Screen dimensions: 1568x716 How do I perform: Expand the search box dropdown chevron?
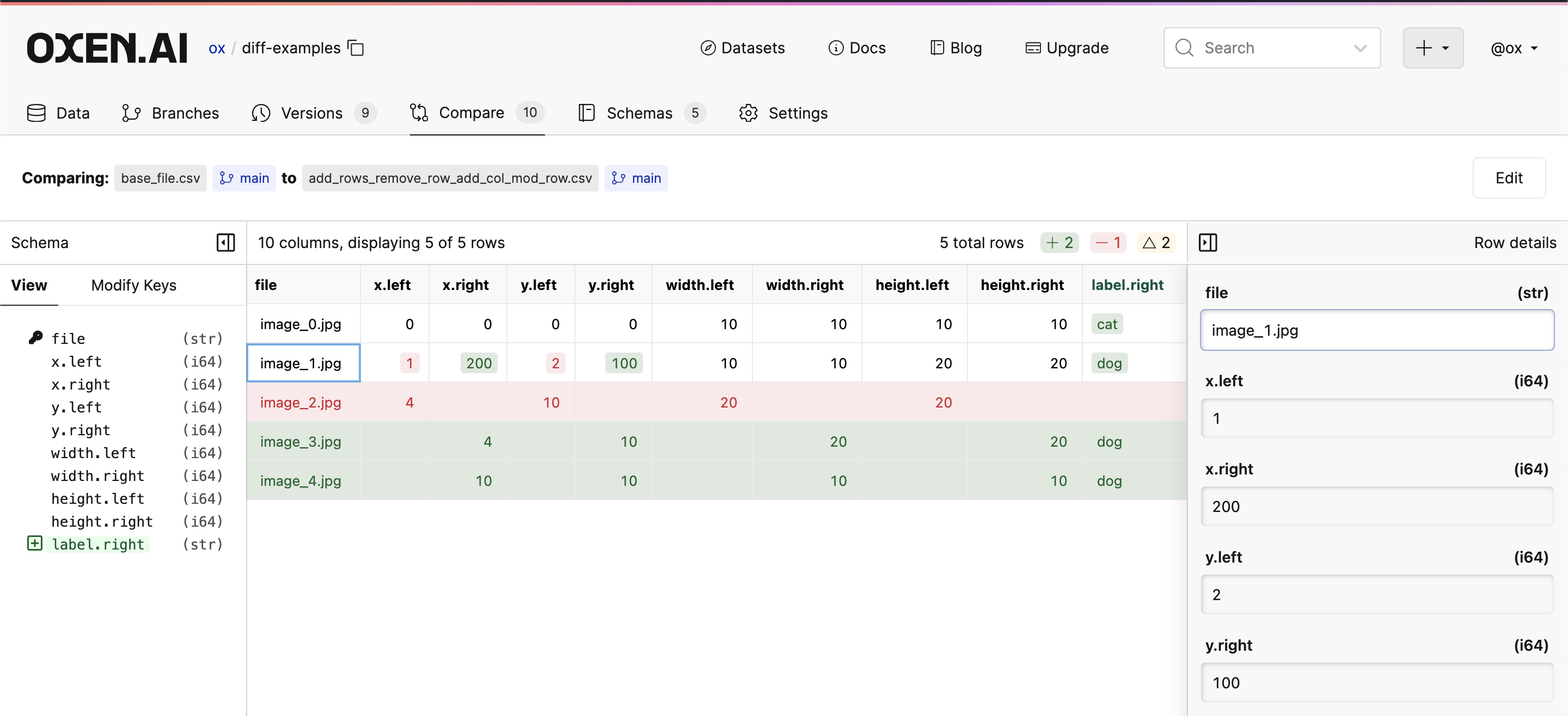point(1360,47)
